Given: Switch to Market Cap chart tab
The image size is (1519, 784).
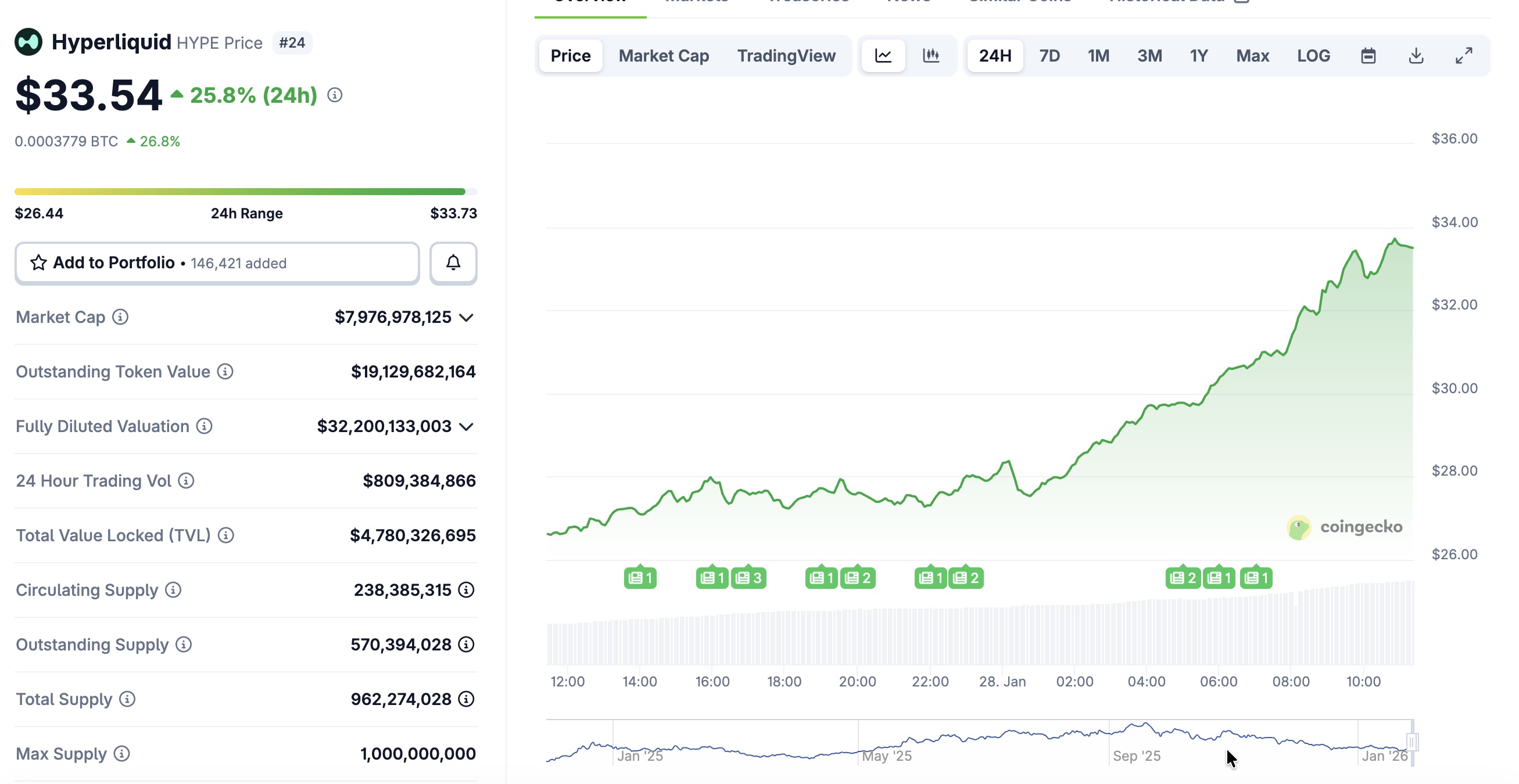Looking at the screenshot, I should [664, 55].
